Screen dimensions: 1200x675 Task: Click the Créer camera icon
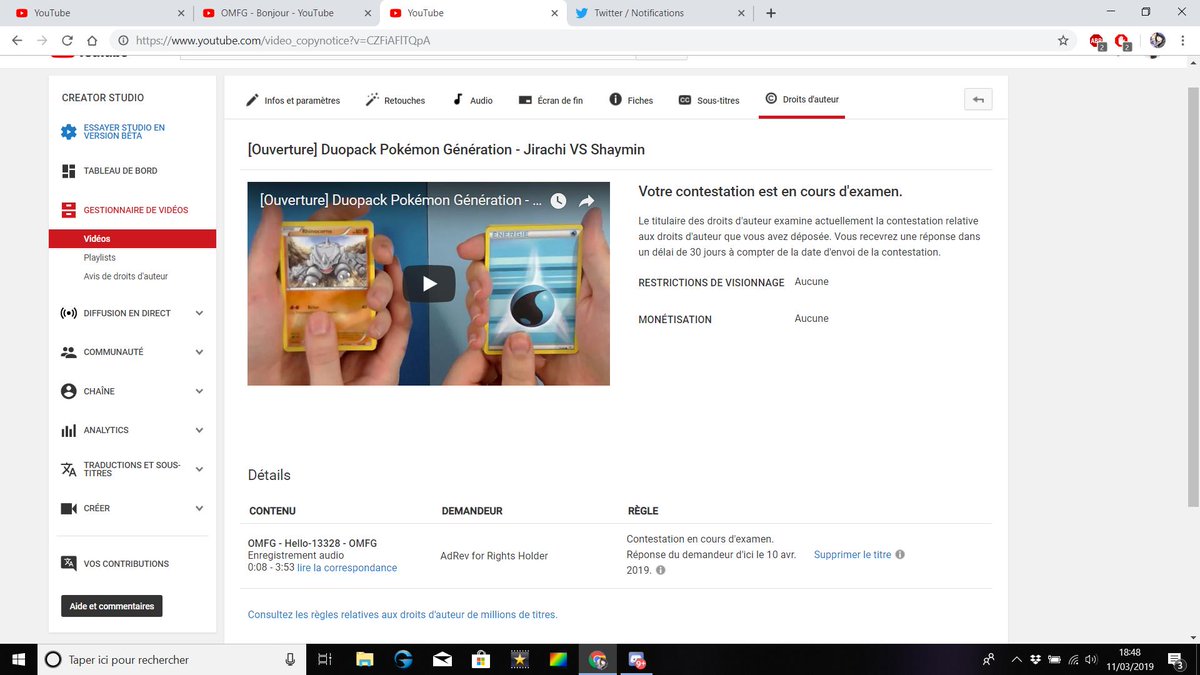[x=68, y=508]
